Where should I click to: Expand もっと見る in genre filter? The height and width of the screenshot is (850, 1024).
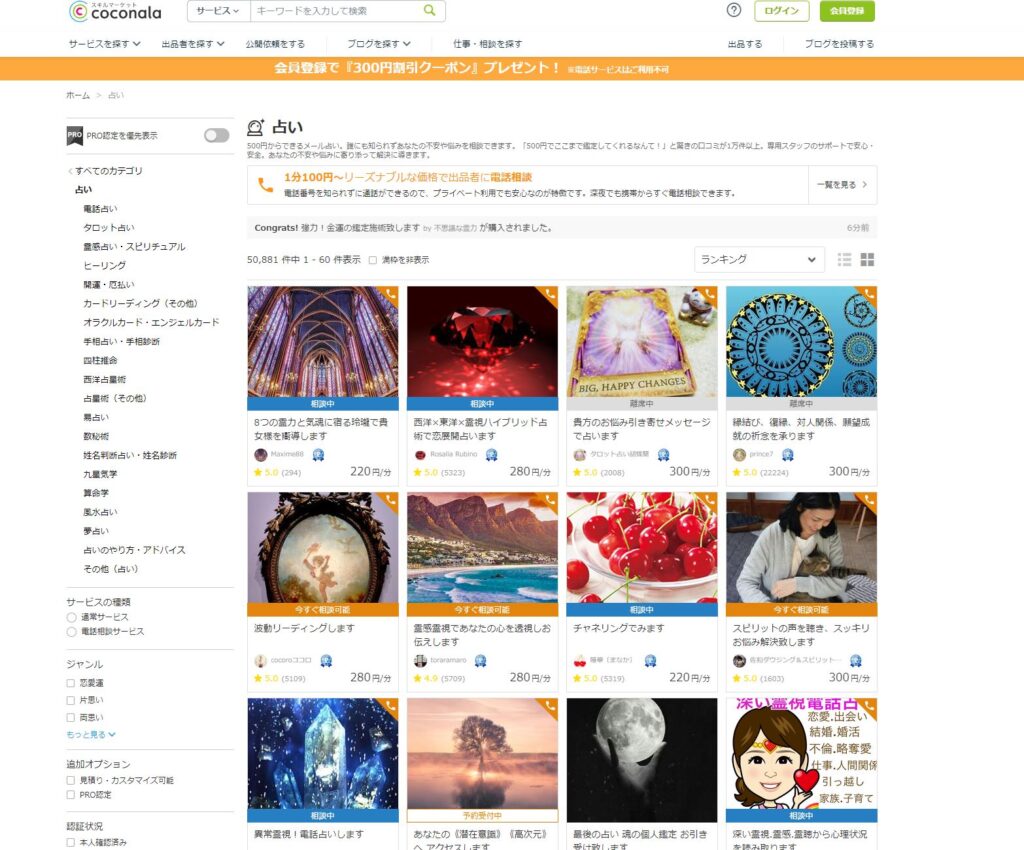91,734
